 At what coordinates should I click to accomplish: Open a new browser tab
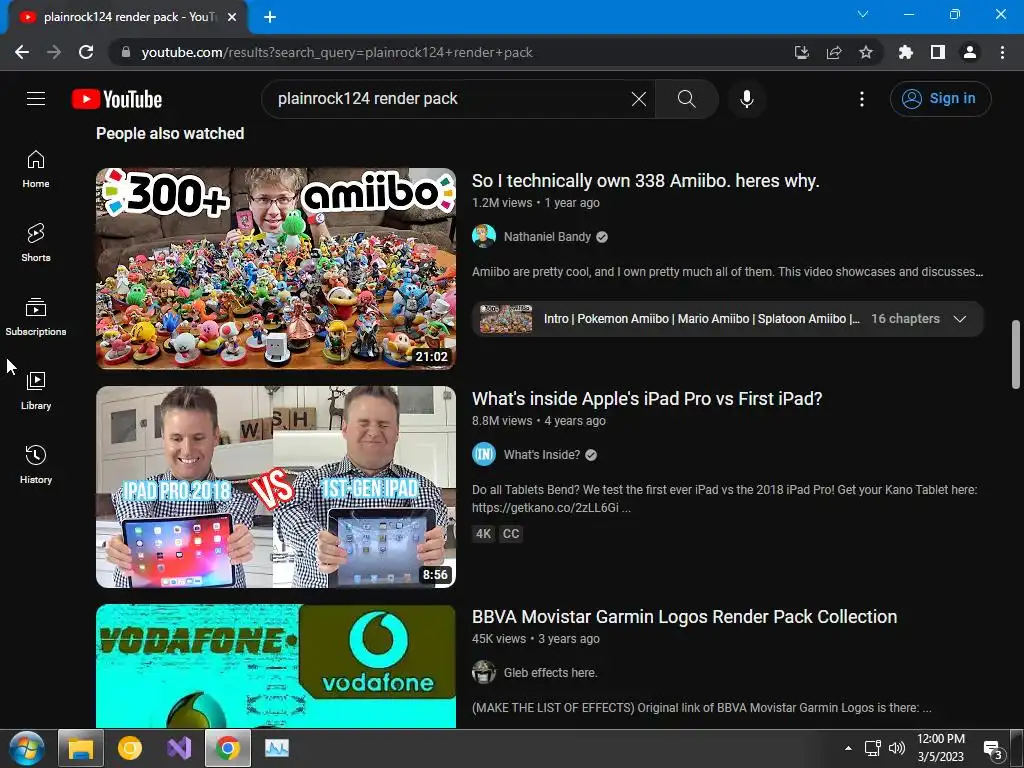270,17
